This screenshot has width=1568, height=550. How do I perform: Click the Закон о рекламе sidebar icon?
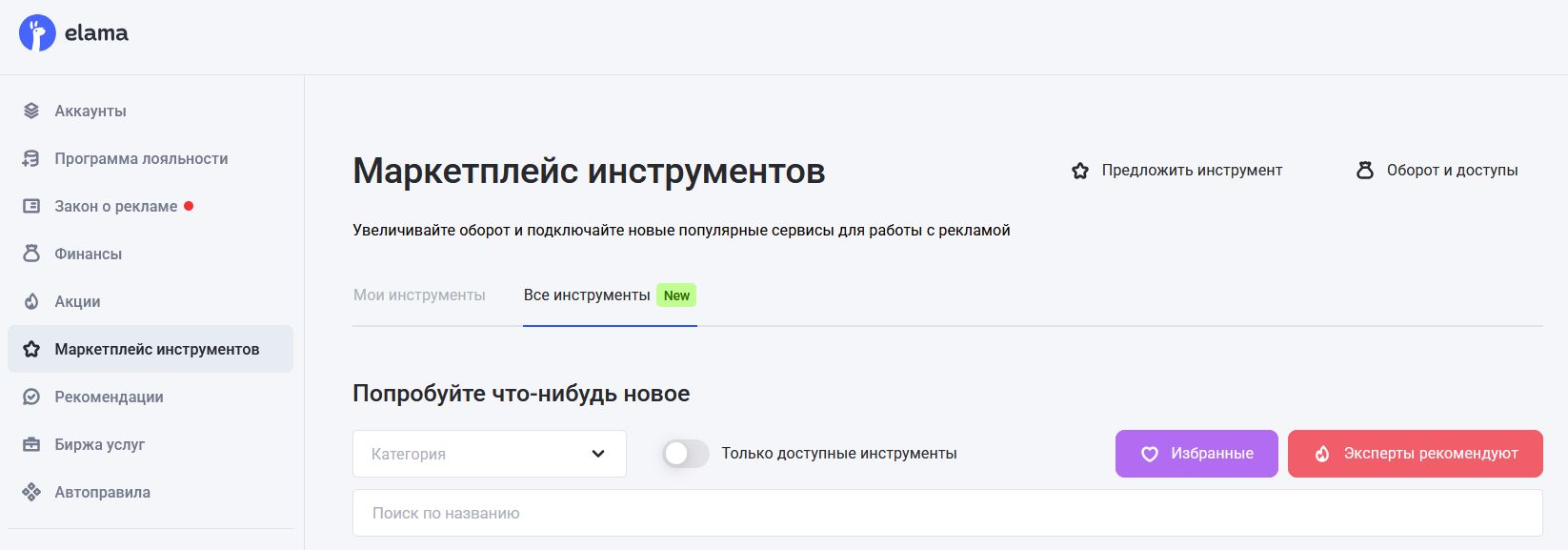(x=31, y=206)
